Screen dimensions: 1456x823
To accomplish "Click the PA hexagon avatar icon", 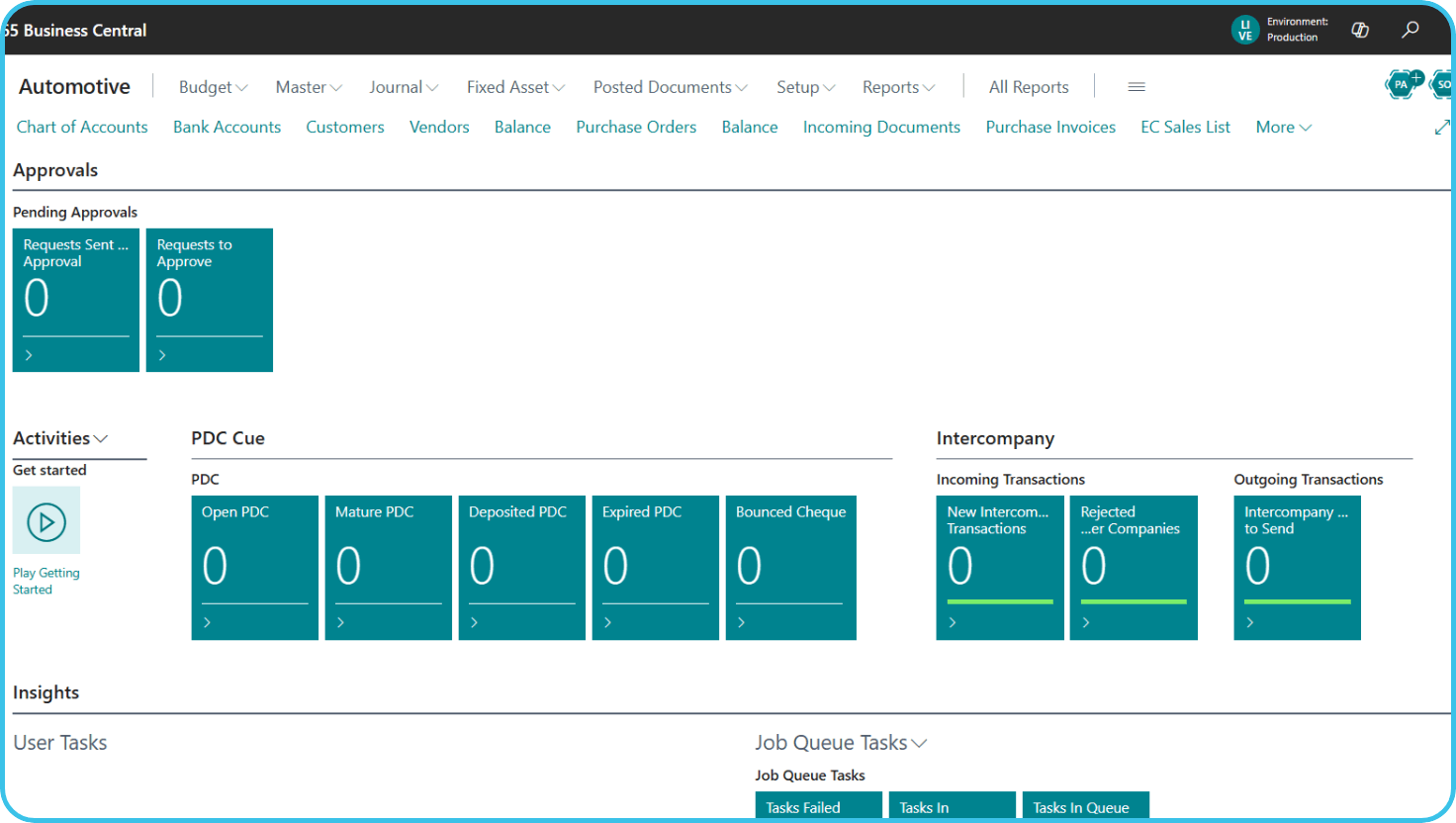I will tap(1402, 84).
